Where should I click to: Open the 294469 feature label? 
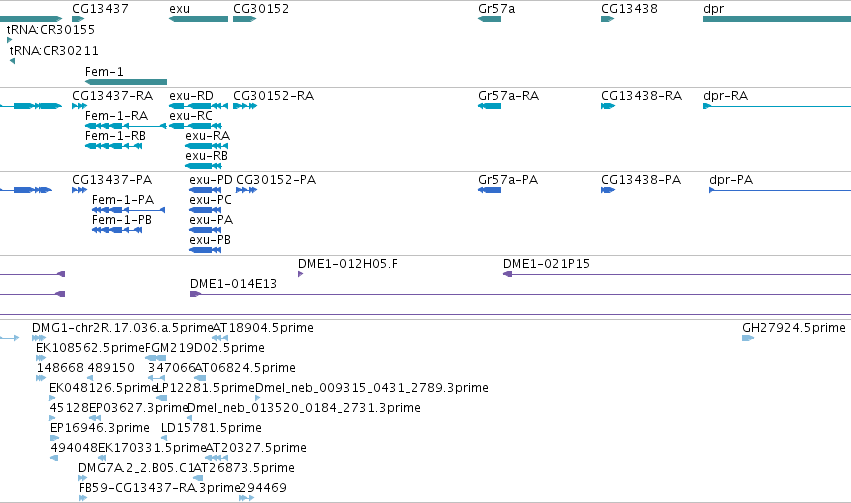(263, 488)
